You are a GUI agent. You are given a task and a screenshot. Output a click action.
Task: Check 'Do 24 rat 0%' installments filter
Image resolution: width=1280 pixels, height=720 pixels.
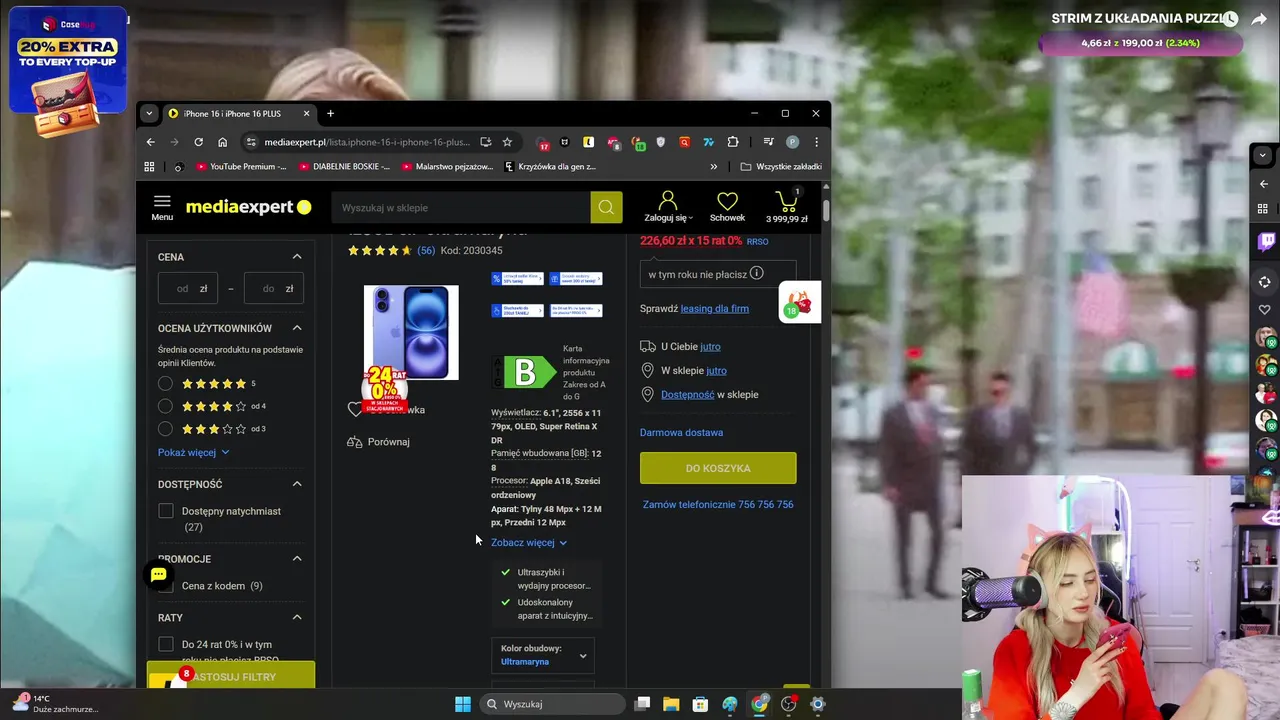tap(166, 645)
